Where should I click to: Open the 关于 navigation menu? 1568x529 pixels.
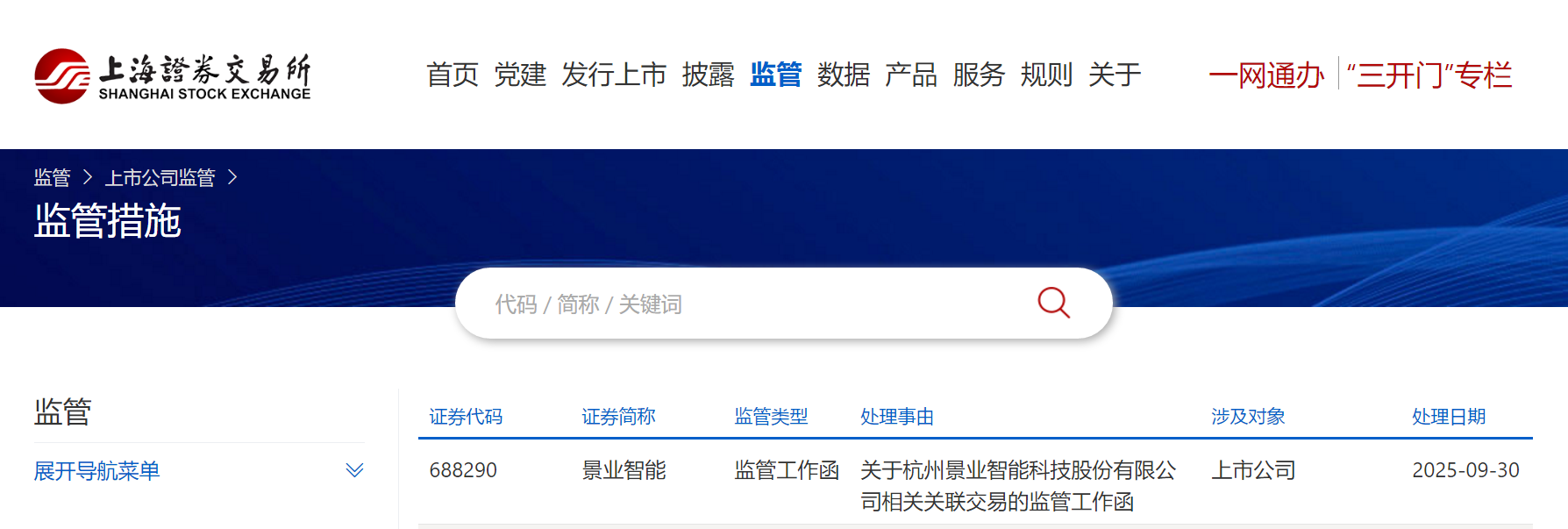coord(1115,75)
